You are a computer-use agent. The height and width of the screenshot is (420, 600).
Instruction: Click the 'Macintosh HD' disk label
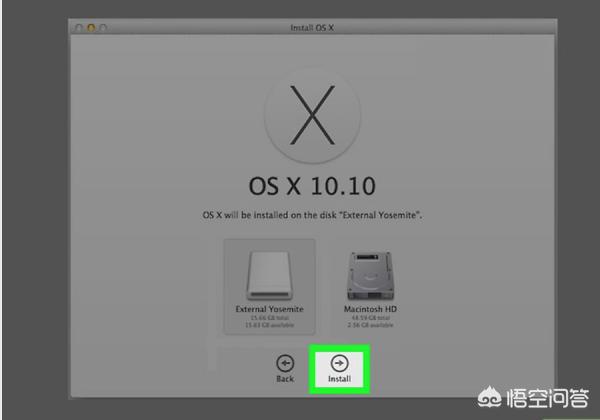370,309
